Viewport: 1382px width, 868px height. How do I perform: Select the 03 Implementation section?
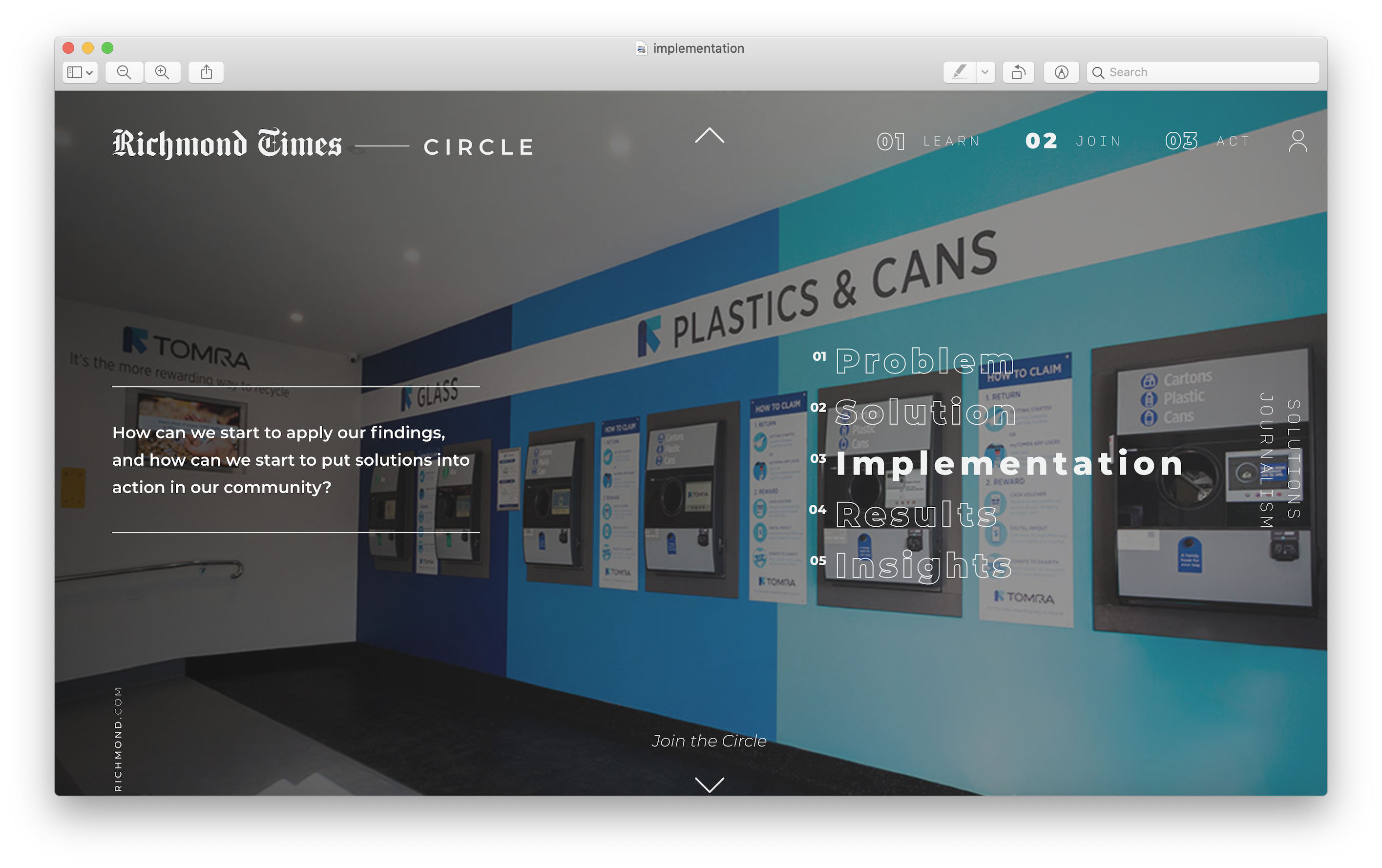(997, 464)
